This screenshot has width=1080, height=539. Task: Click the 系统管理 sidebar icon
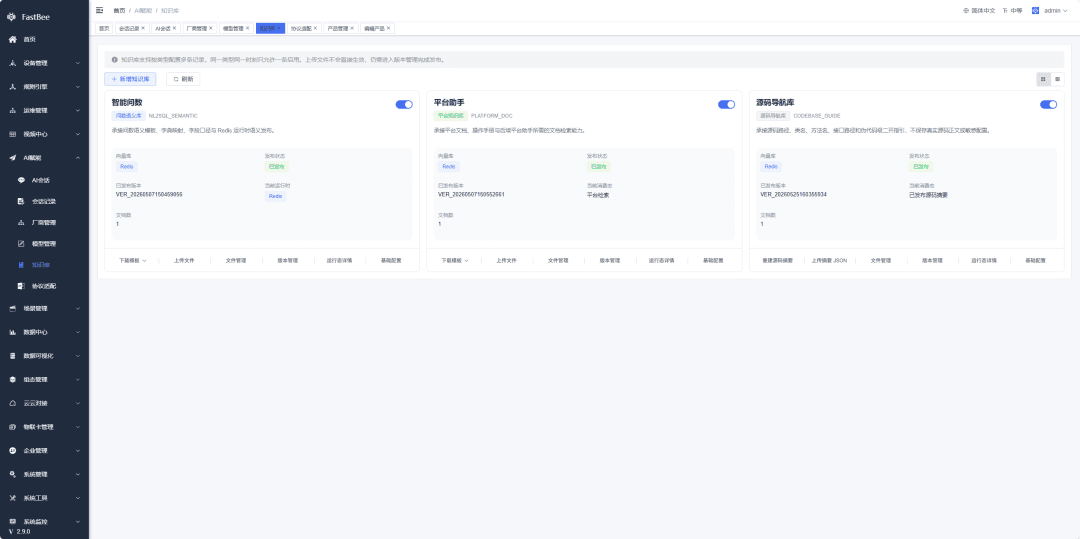pos(12,474)
